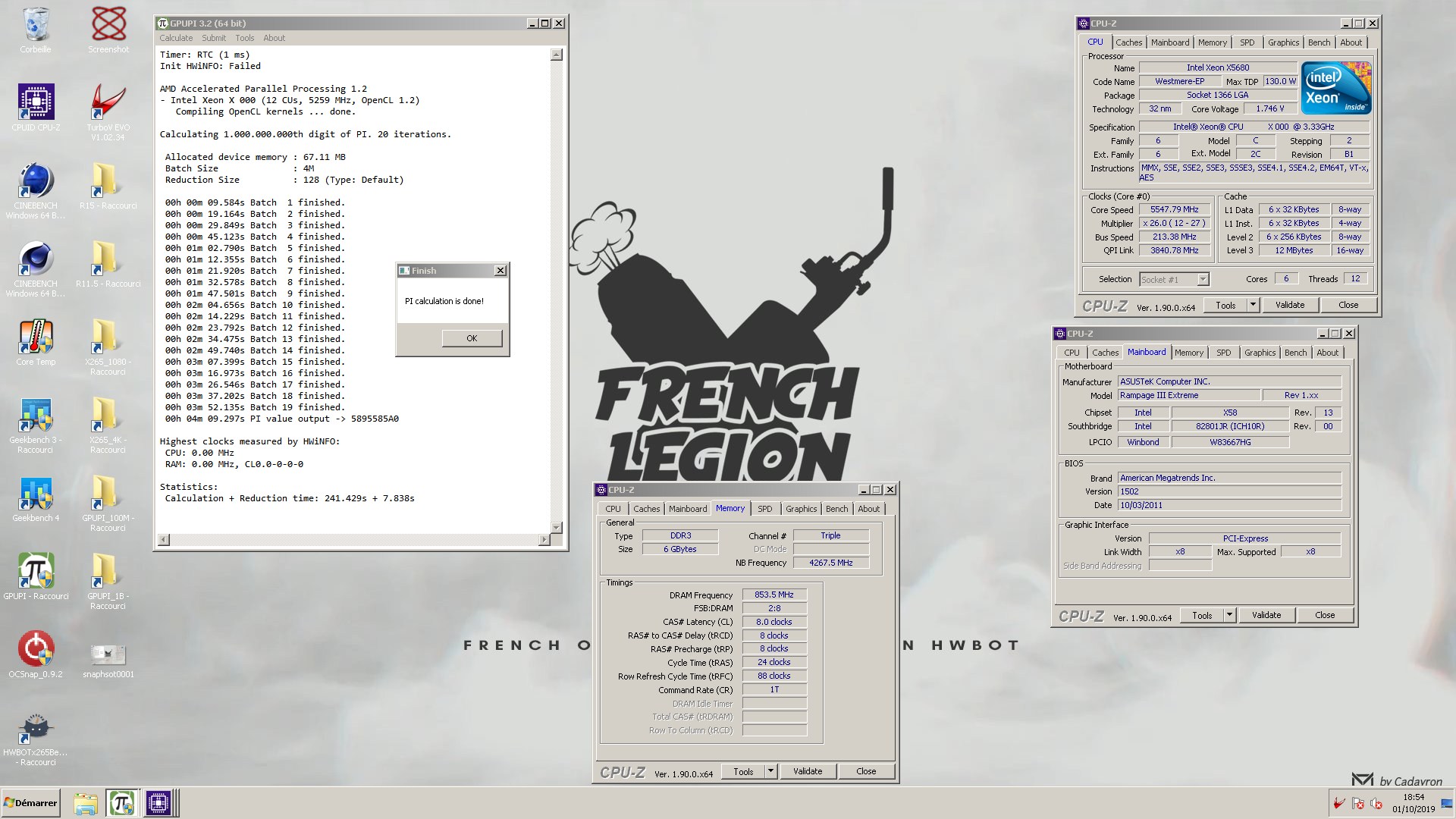Image resolution: width=1456 pixels, height=819 pixels.
Task: Open X265_4K - Raccourci folder
Action: (108, 425)
